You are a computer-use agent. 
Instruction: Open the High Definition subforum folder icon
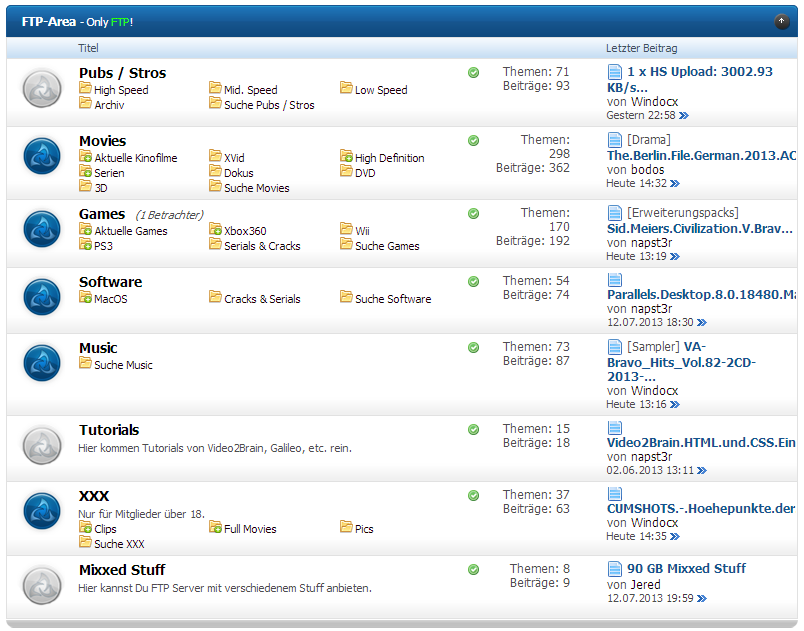click(x=346, y=157)
